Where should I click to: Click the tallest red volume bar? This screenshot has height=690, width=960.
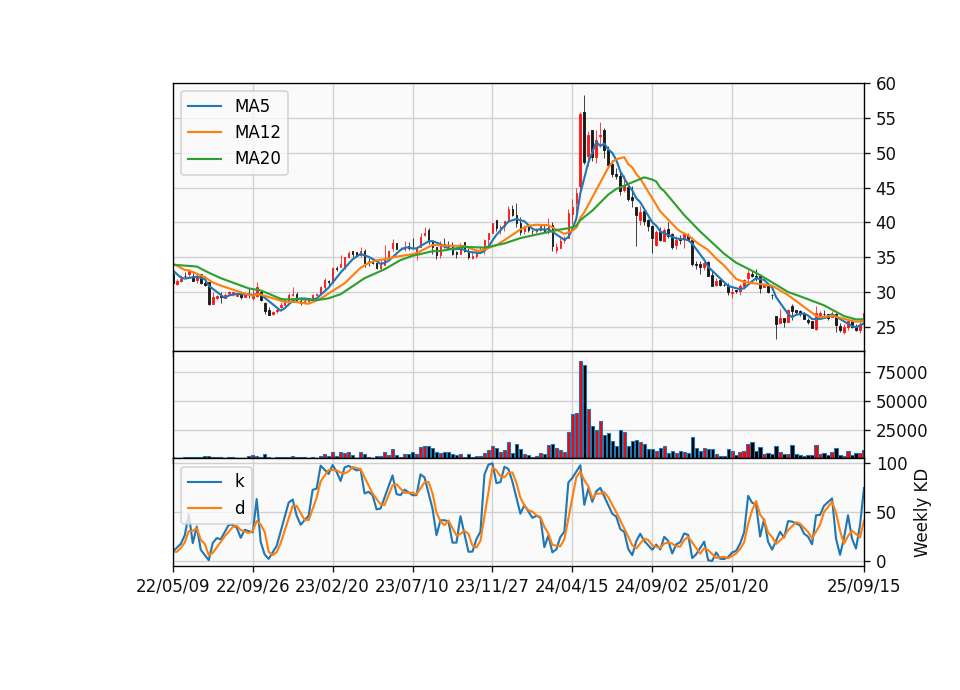point(580,410)
